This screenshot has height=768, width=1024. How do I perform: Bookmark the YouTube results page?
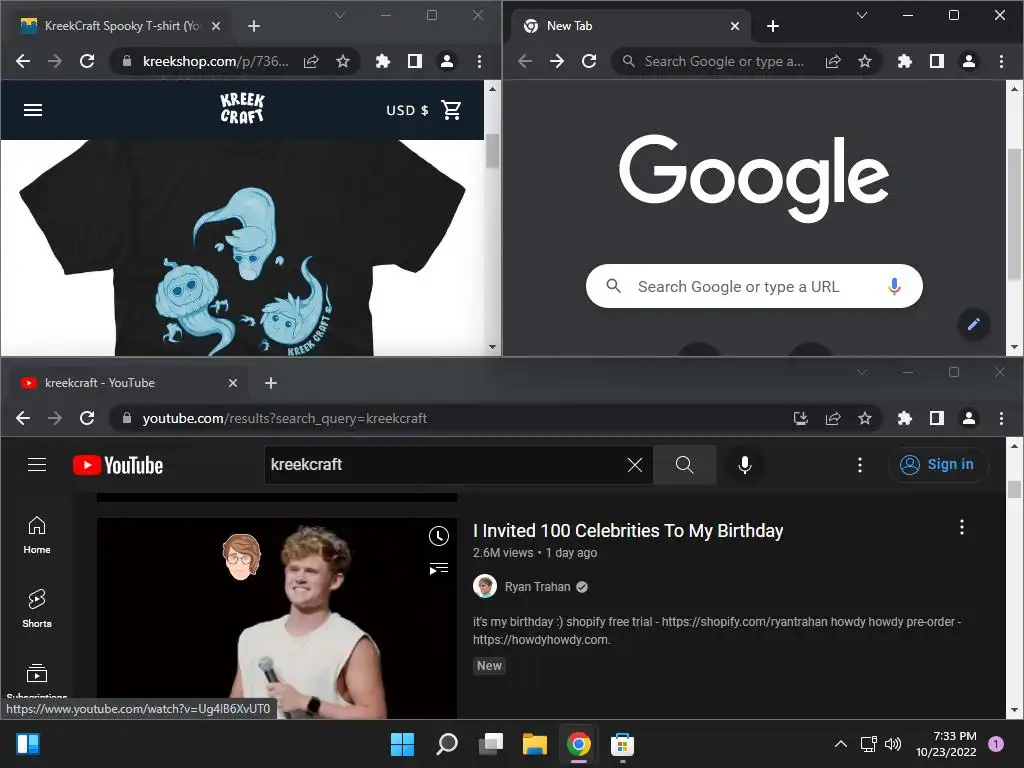coord(865,418)
